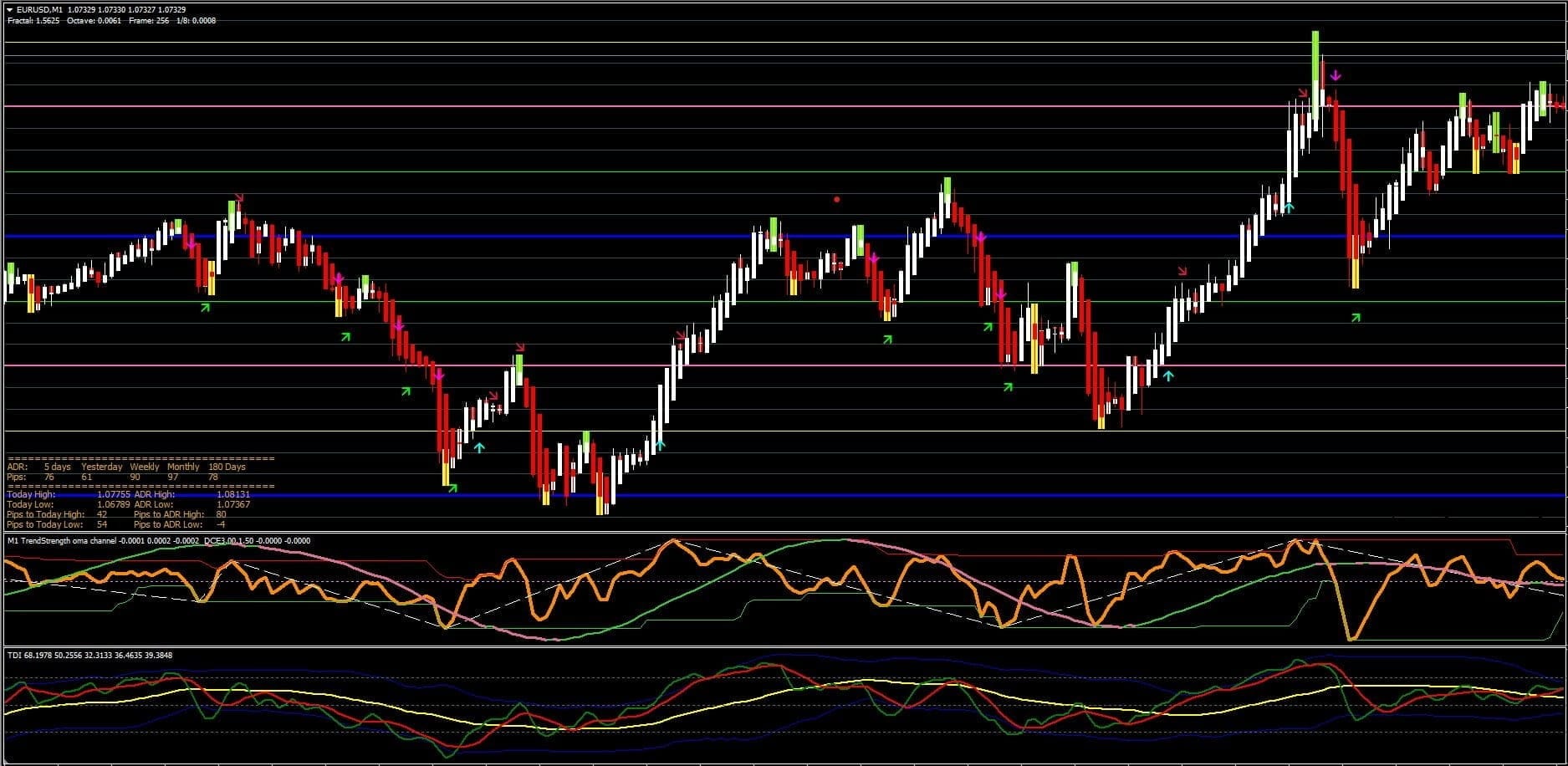This screenshot has width=1568, height=766.
Task: Click the Today High value 1.07755
Action: [x=113, y=495]
